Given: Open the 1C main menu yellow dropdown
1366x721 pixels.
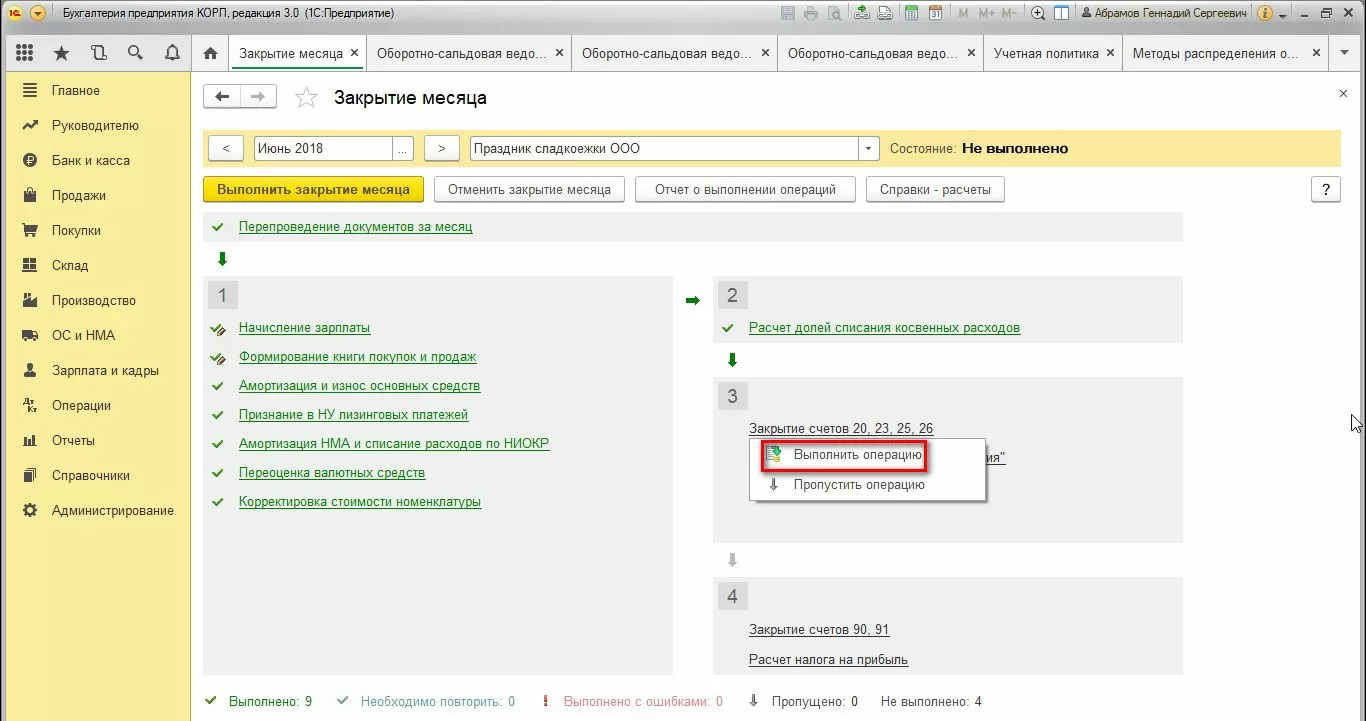Looking at the screenshot, I should pos(38,14).
